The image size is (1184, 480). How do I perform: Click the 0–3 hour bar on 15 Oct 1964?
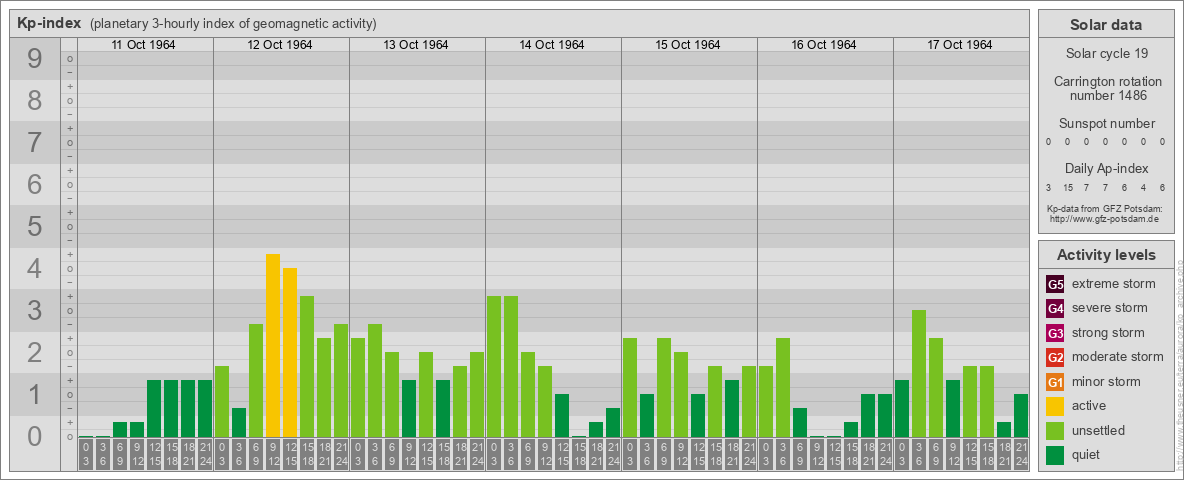[x=630, y=388]
